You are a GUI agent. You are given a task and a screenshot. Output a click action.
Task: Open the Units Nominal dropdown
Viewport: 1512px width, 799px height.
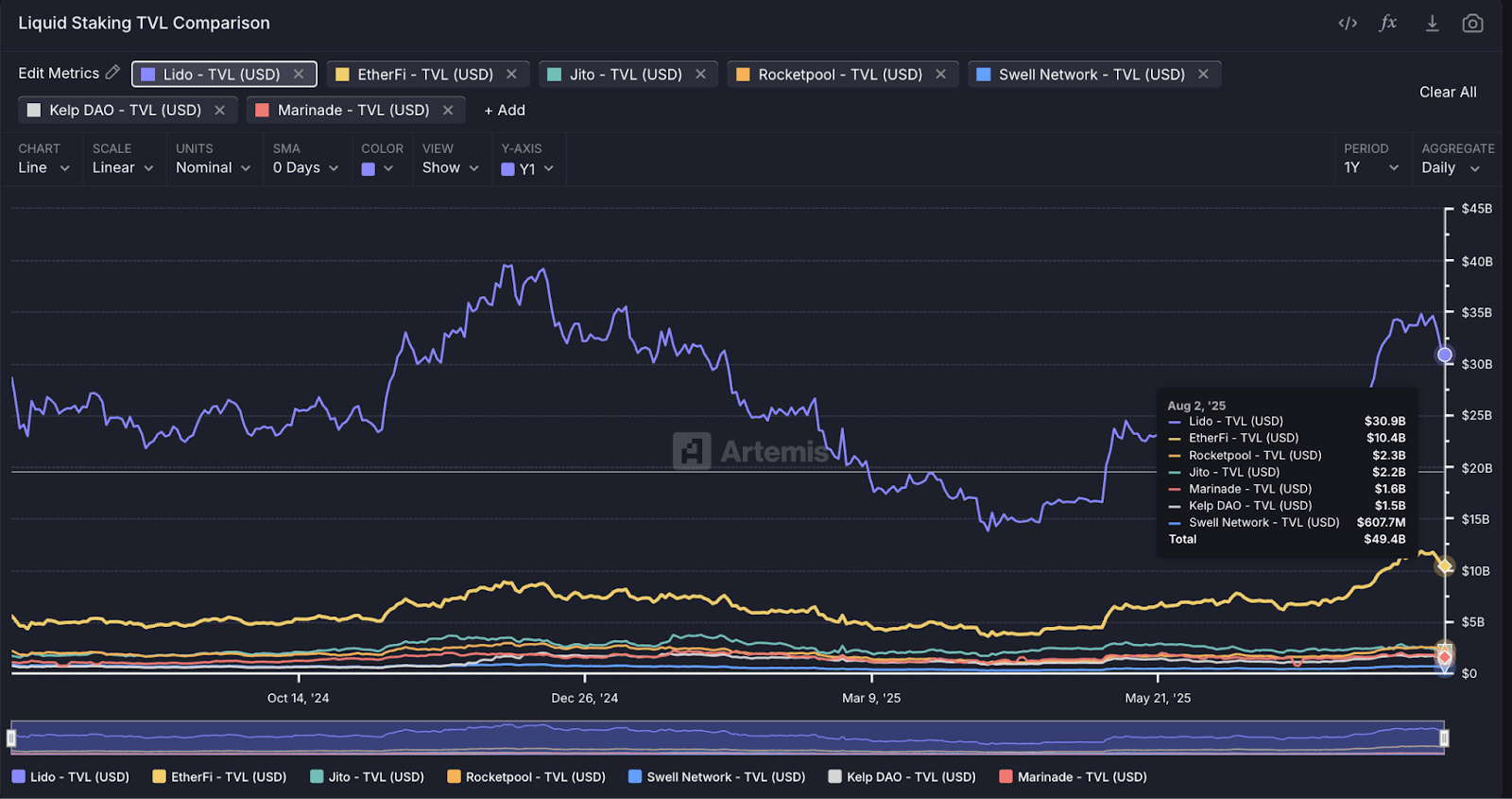214,167
